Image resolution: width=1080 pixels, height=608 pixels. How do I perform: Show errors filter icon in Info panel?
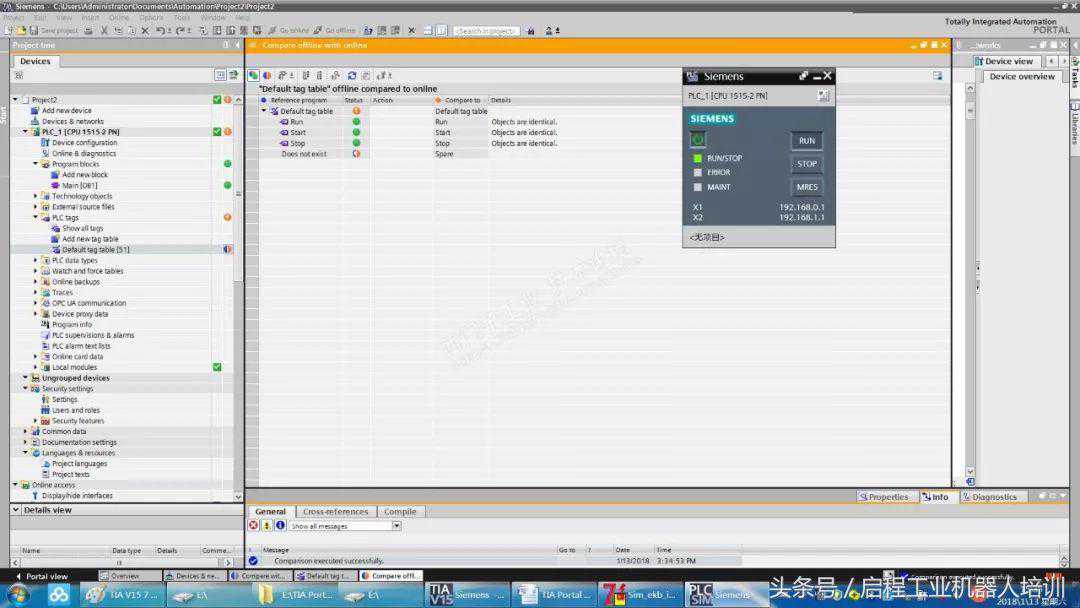(254, 525)
